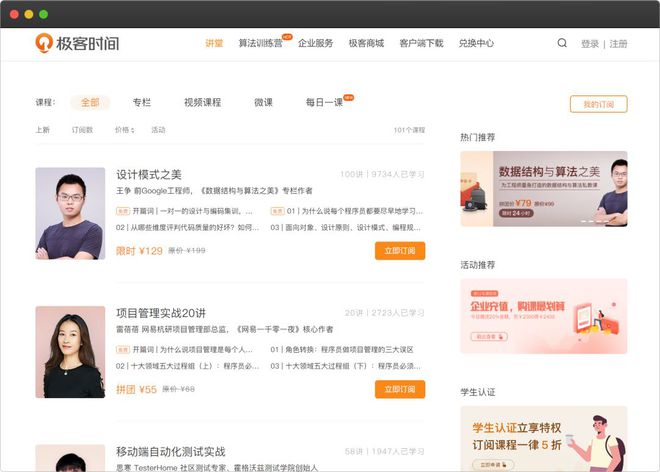660x472 pixels.
Task: Open the search magnifier icon
Action: coord(562,43)
